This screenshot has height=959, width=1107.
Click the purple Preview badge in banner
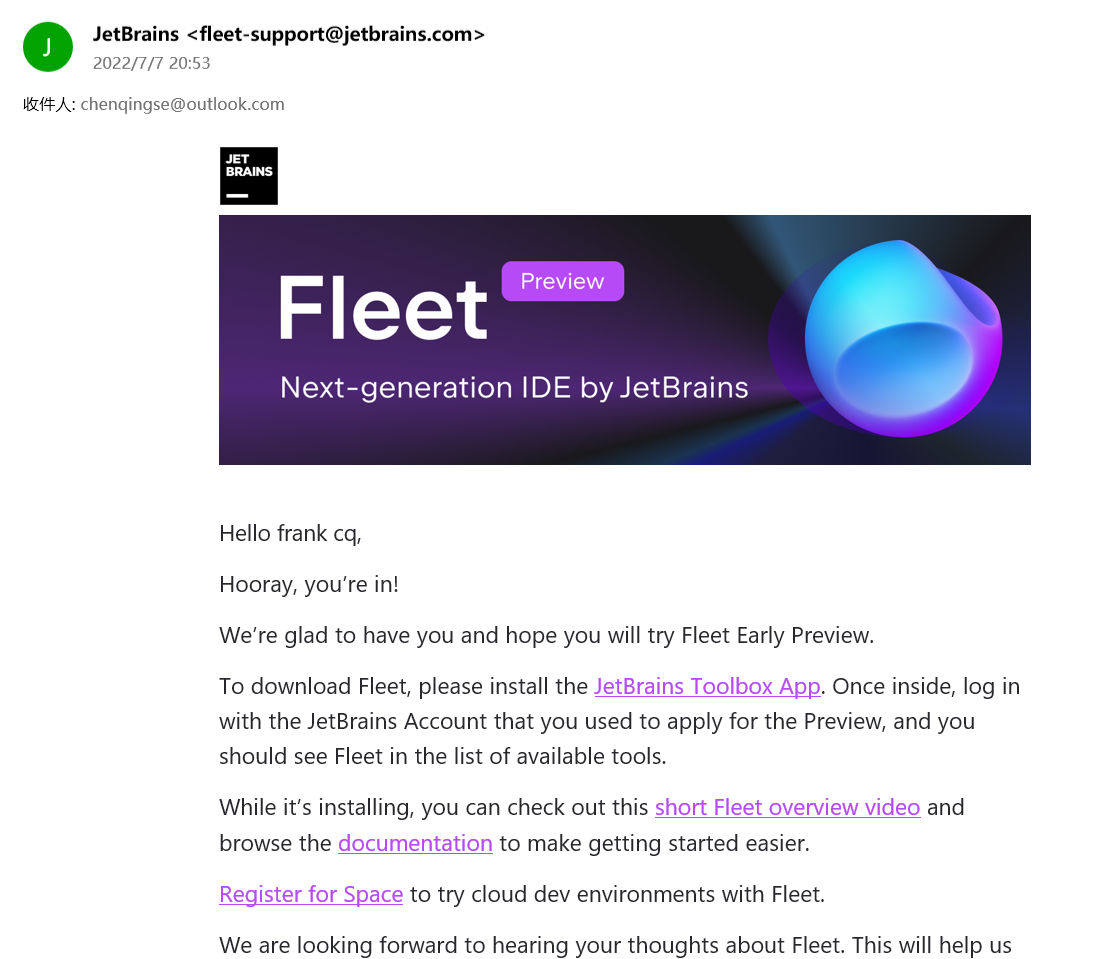pos(563,281)
